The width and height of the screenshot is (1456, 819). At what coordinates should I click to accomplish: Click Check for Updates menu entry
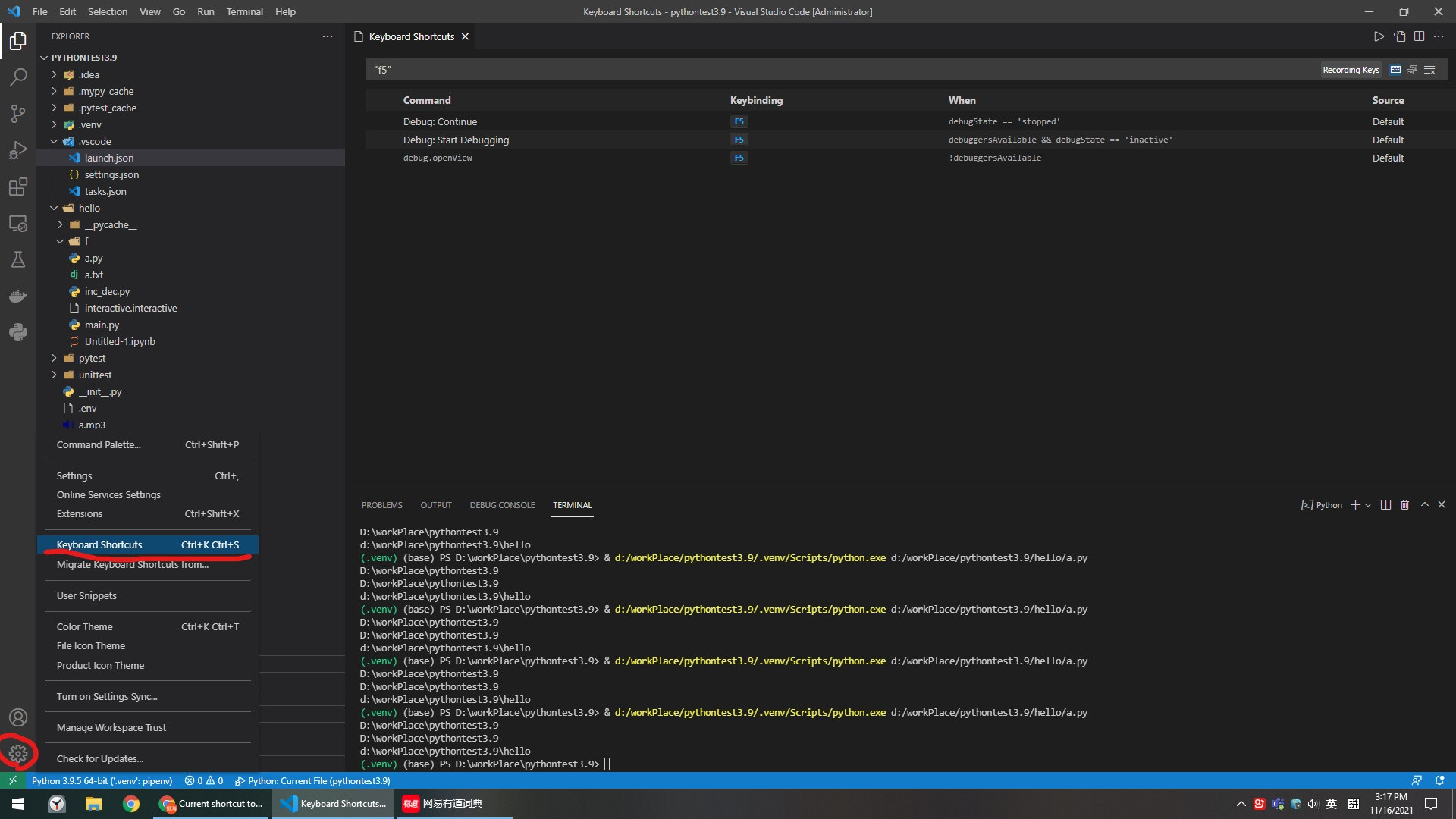tap(148, 758)
